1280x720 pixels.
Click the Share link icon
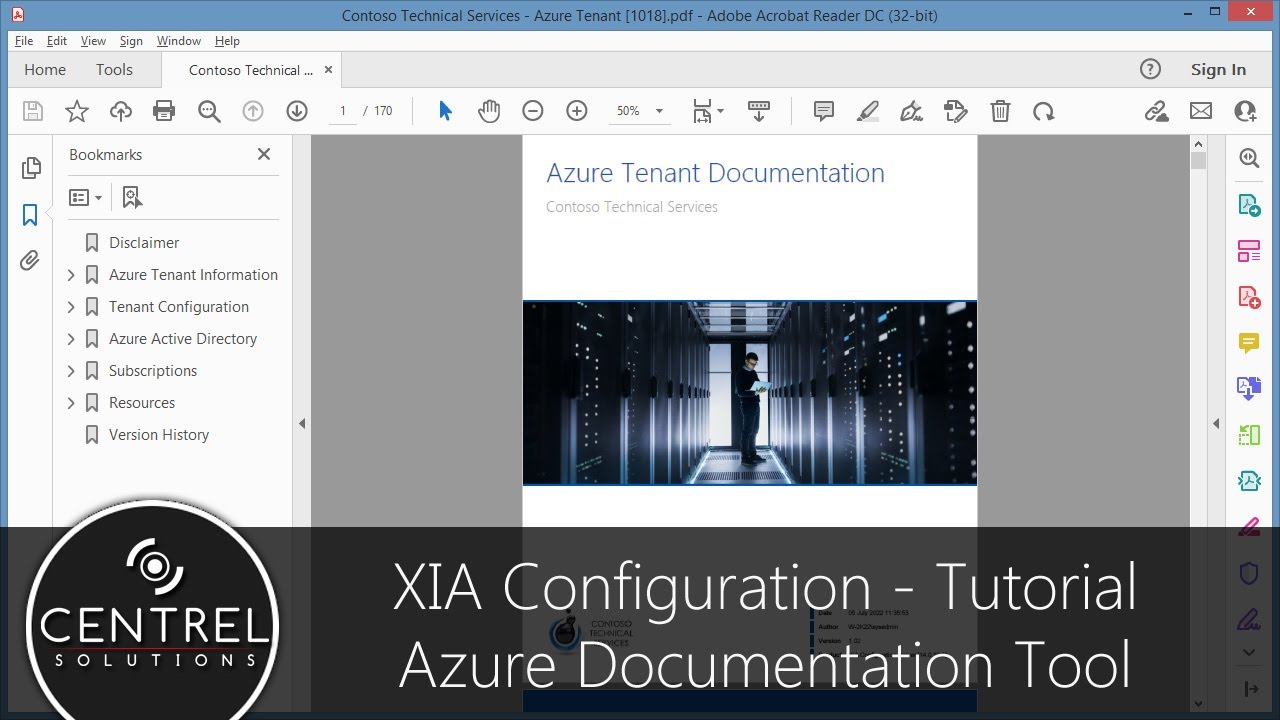(x=1157, y=111)
